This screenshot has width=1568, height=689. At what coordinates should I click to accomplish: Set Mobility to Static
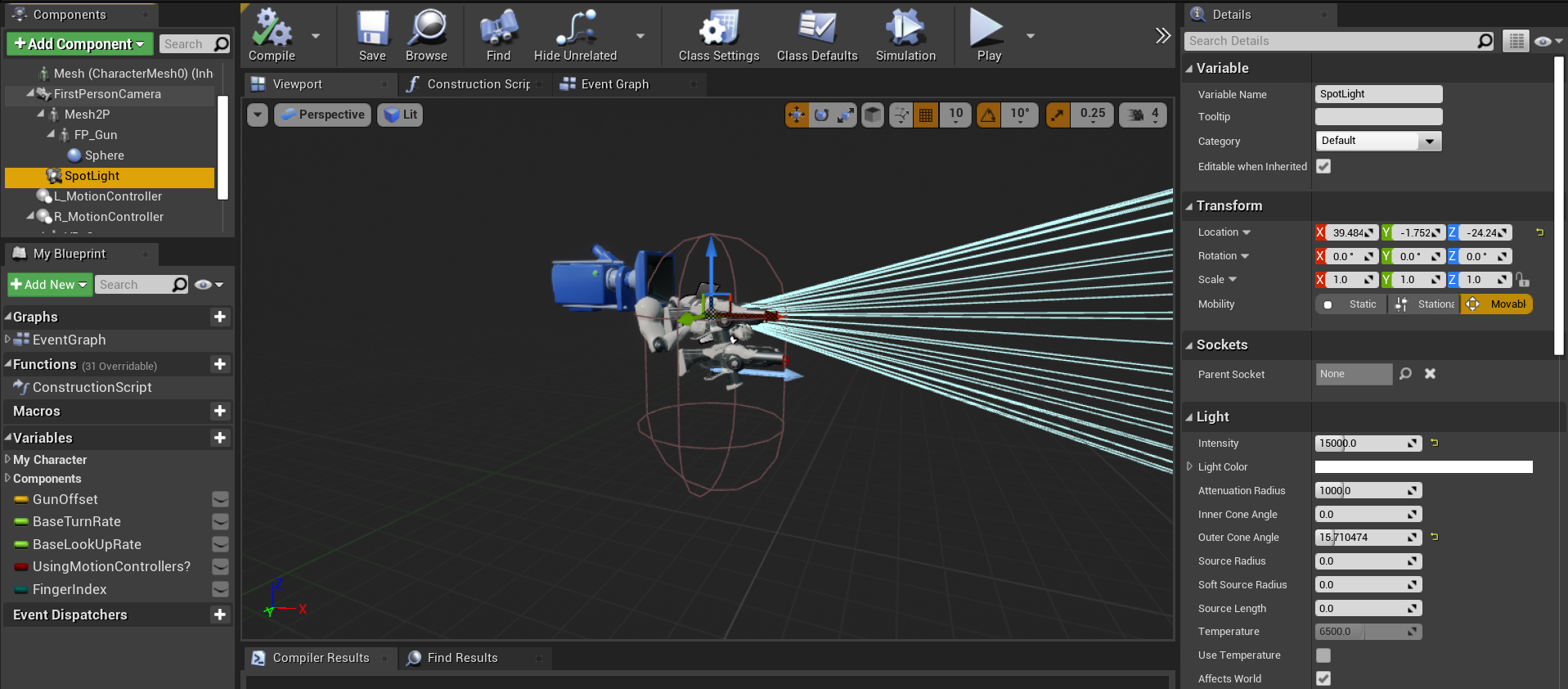click(x=1353, y=304)
